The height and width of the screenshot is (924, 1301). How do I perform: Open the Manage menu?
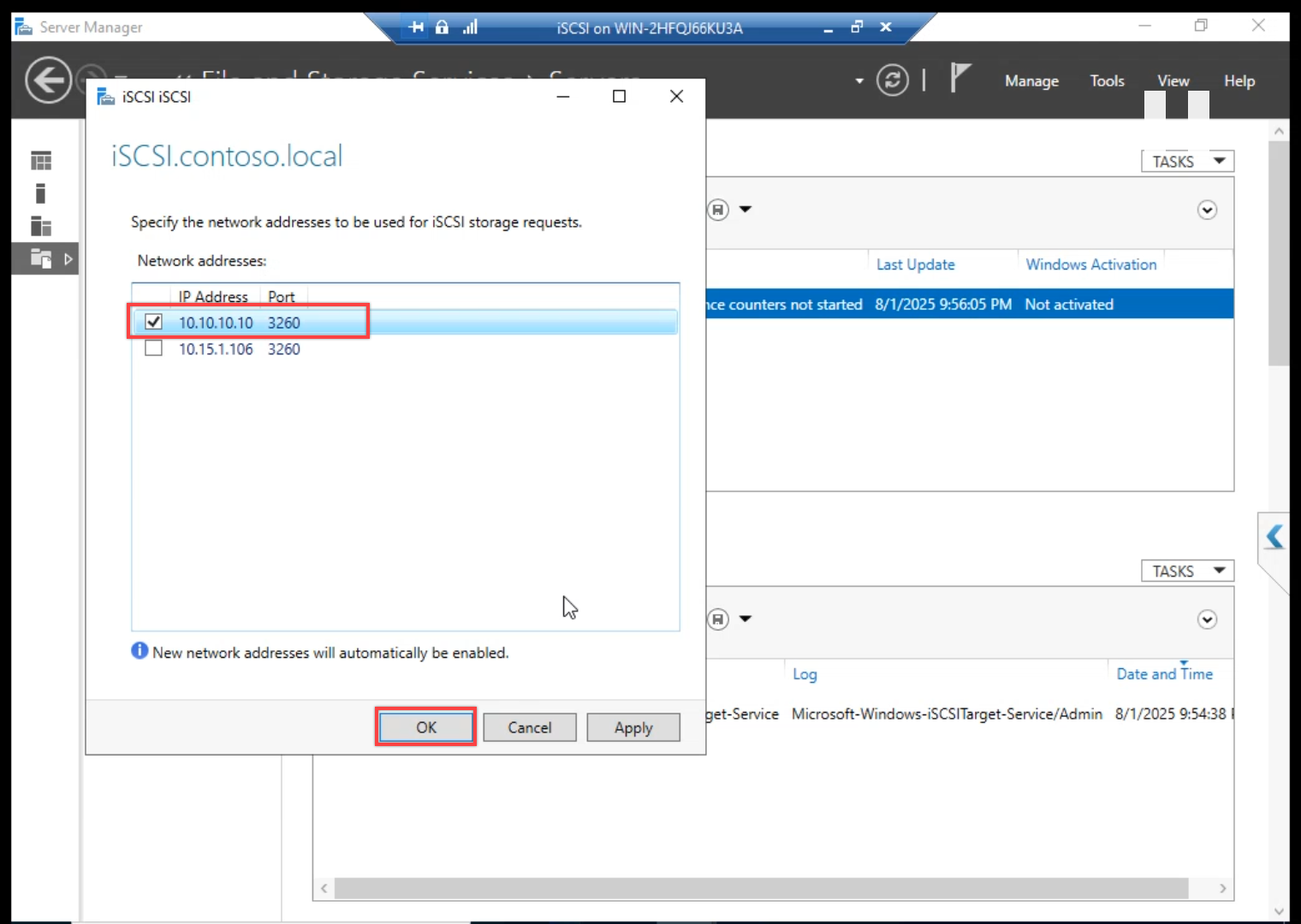[1031, 81]
